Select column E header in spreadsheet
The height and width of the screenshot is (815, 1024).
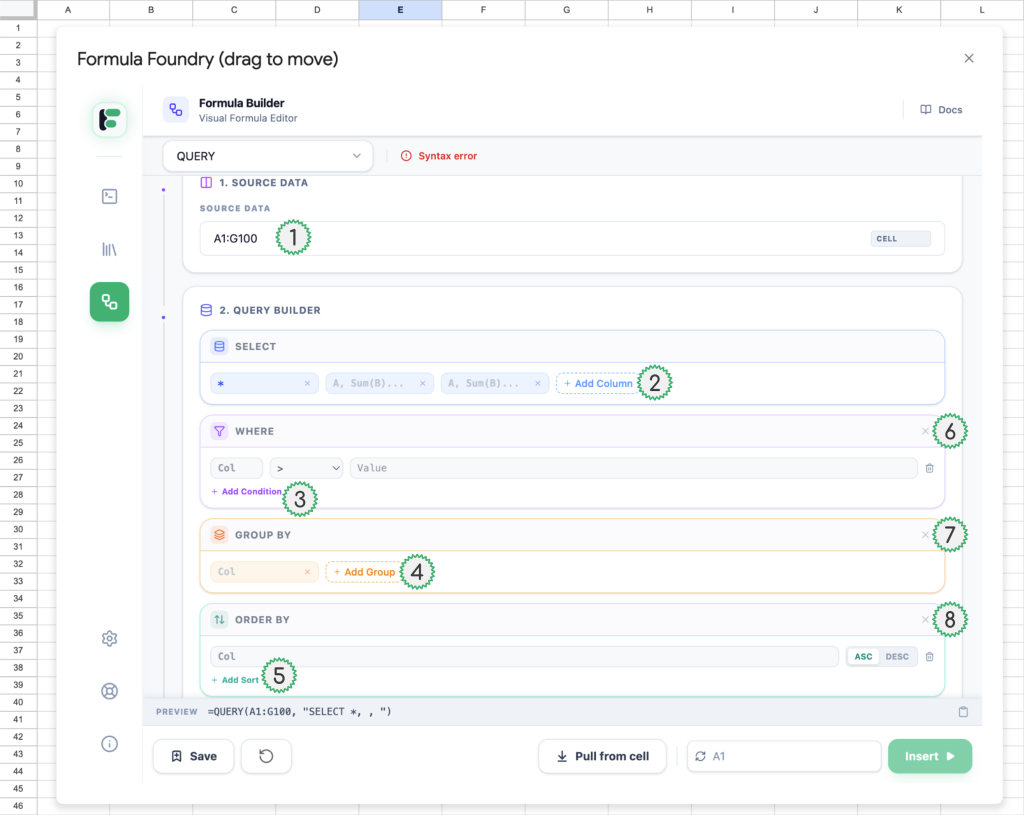tap(400, 9)
